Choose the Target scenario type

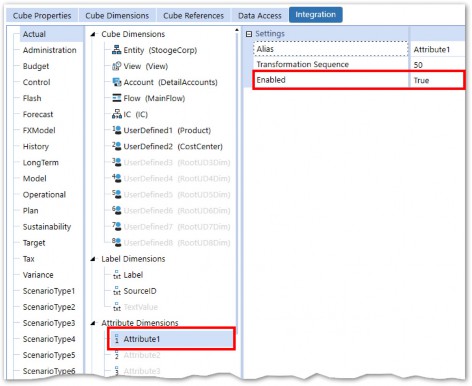point(34,243)
